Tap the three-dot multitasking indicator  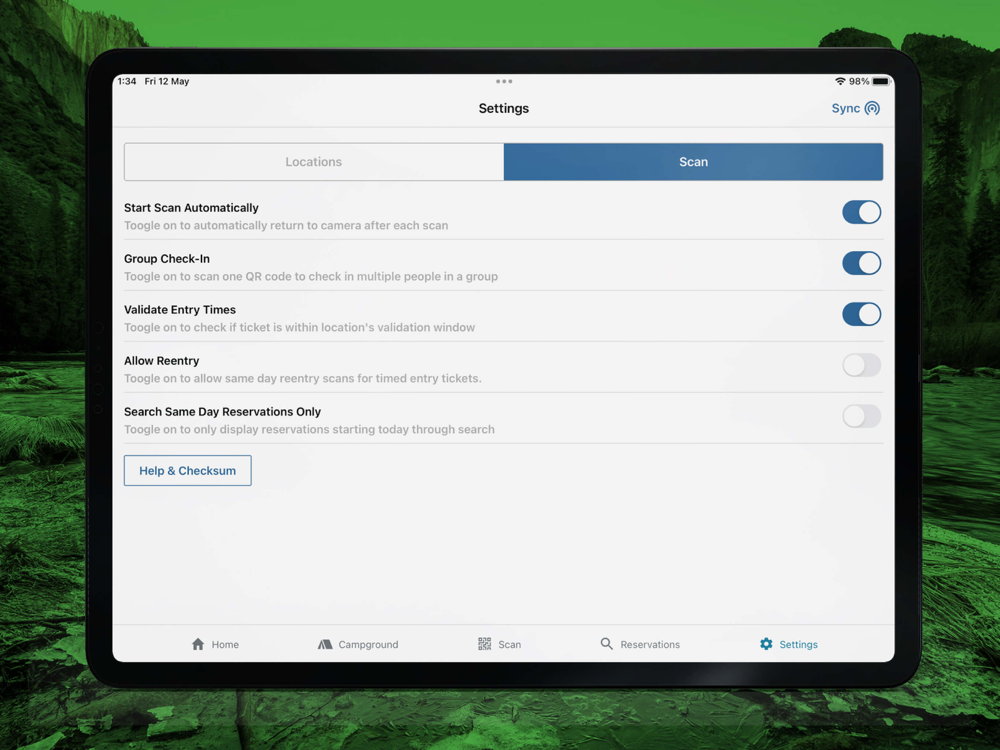click(504, 82)
